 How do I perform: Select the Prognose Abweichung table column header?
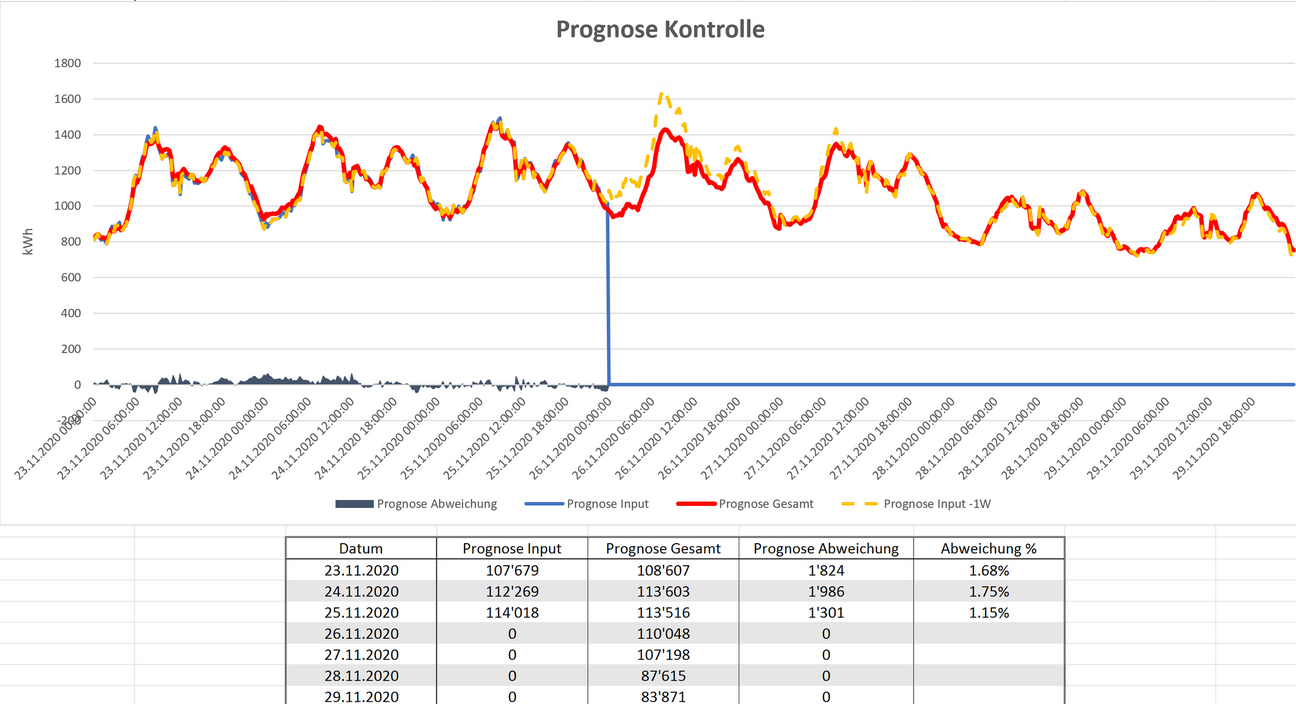coord(826,548)
